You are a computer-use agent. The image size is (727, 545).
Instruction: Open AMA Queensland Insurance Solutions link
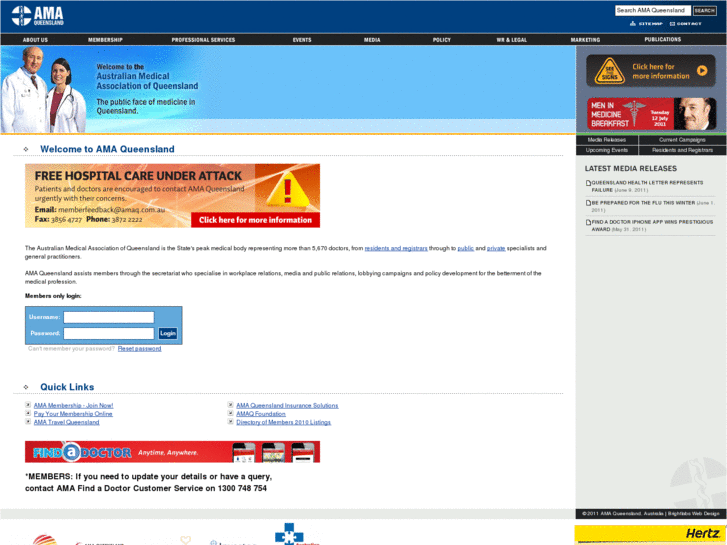[287, 405]
